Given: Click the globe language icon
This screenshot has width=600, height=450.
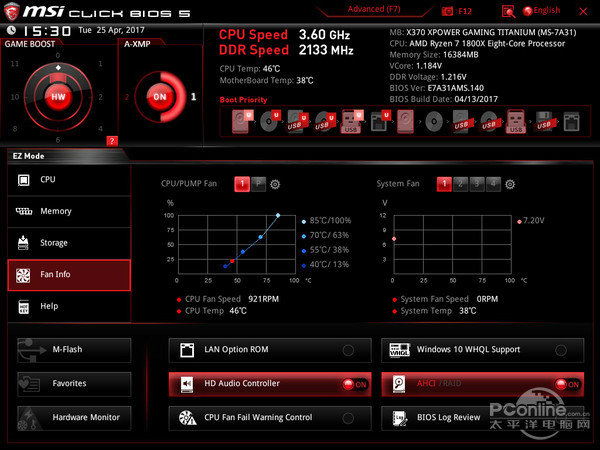Looking at the screenshot, I should point(528,11).
